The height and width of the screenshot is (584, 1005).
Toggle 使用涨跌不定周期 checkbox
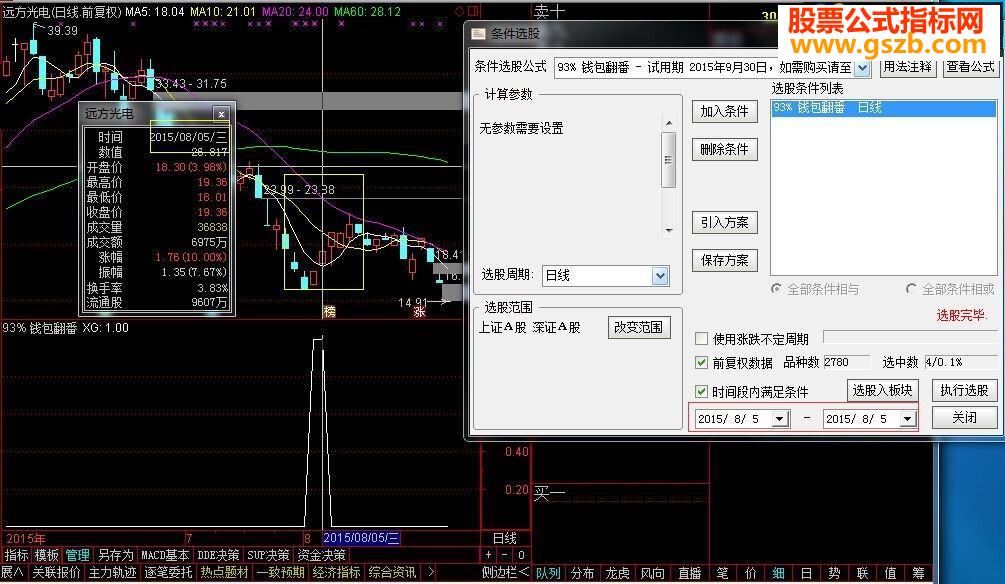(x=701, y=338)
